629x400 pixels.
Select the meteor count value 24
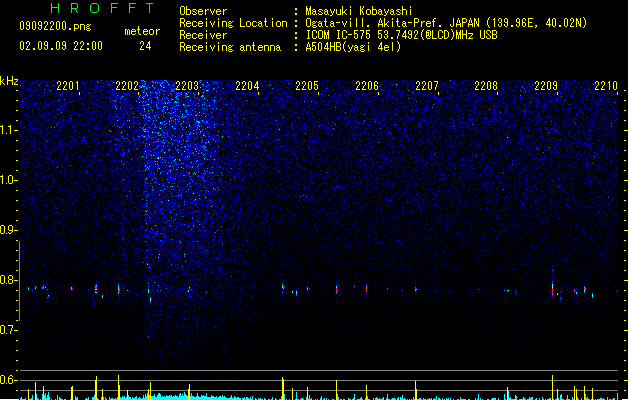(x=145, y=46)
